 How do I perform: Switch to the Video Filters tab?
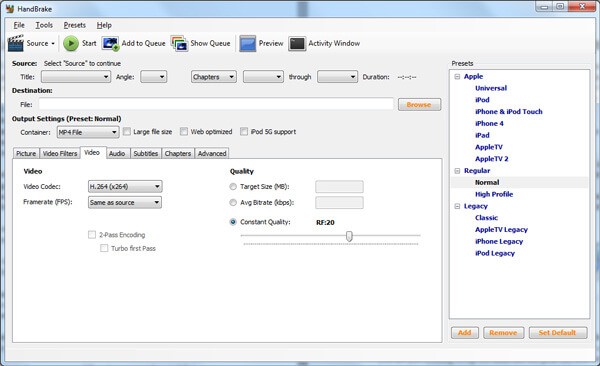click(x=60, y=154)
